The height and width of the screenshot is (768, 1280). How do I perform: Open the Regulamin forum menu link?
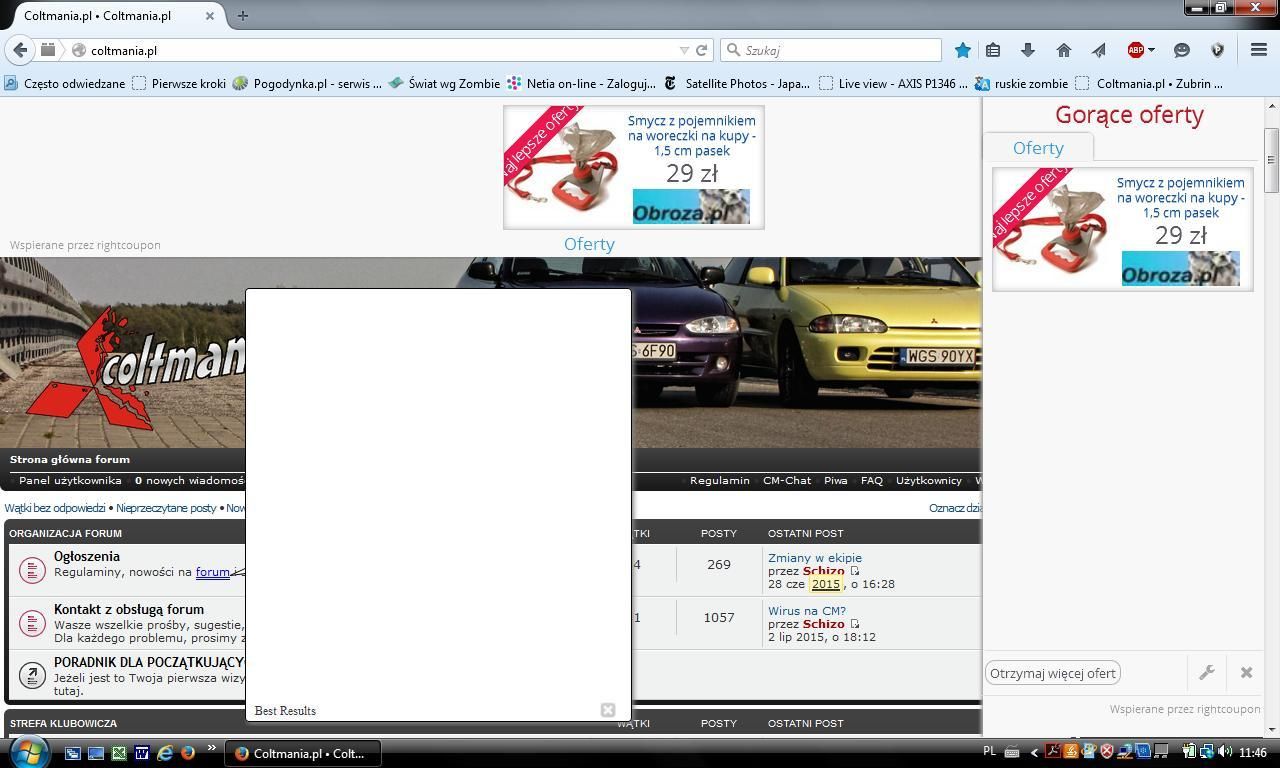(719, 481)
